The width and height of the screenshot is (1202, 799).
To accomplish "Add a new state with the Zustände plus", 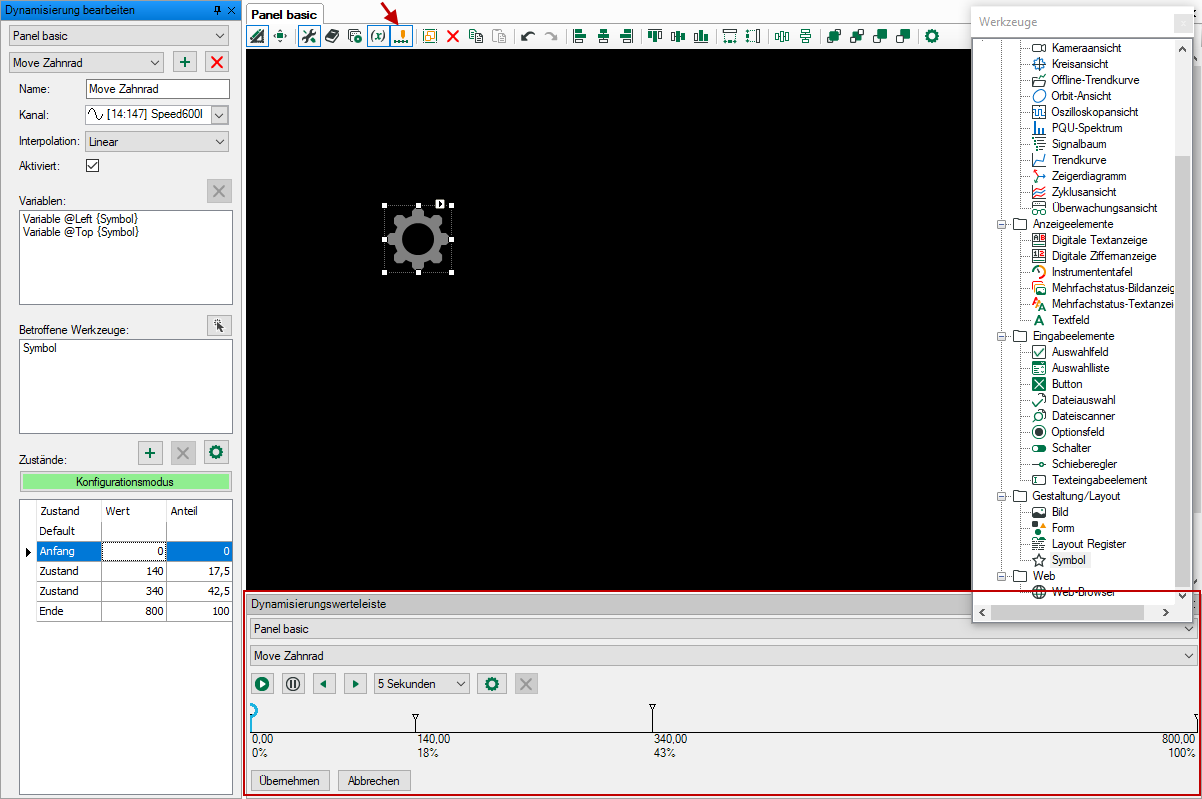I will point(150,453).
